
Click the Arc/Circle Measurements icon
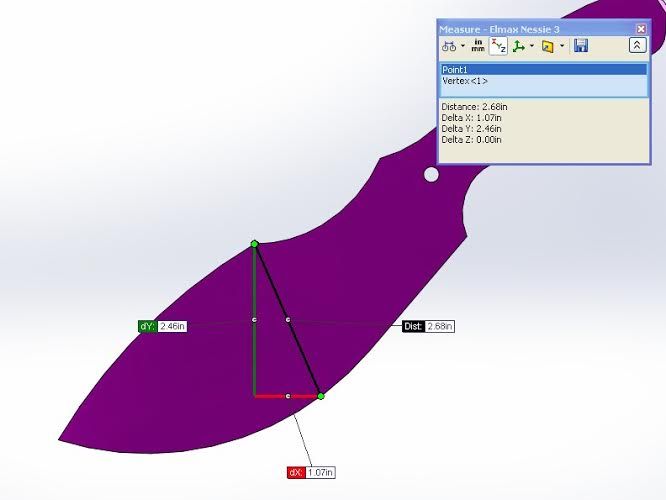point(449,46)
